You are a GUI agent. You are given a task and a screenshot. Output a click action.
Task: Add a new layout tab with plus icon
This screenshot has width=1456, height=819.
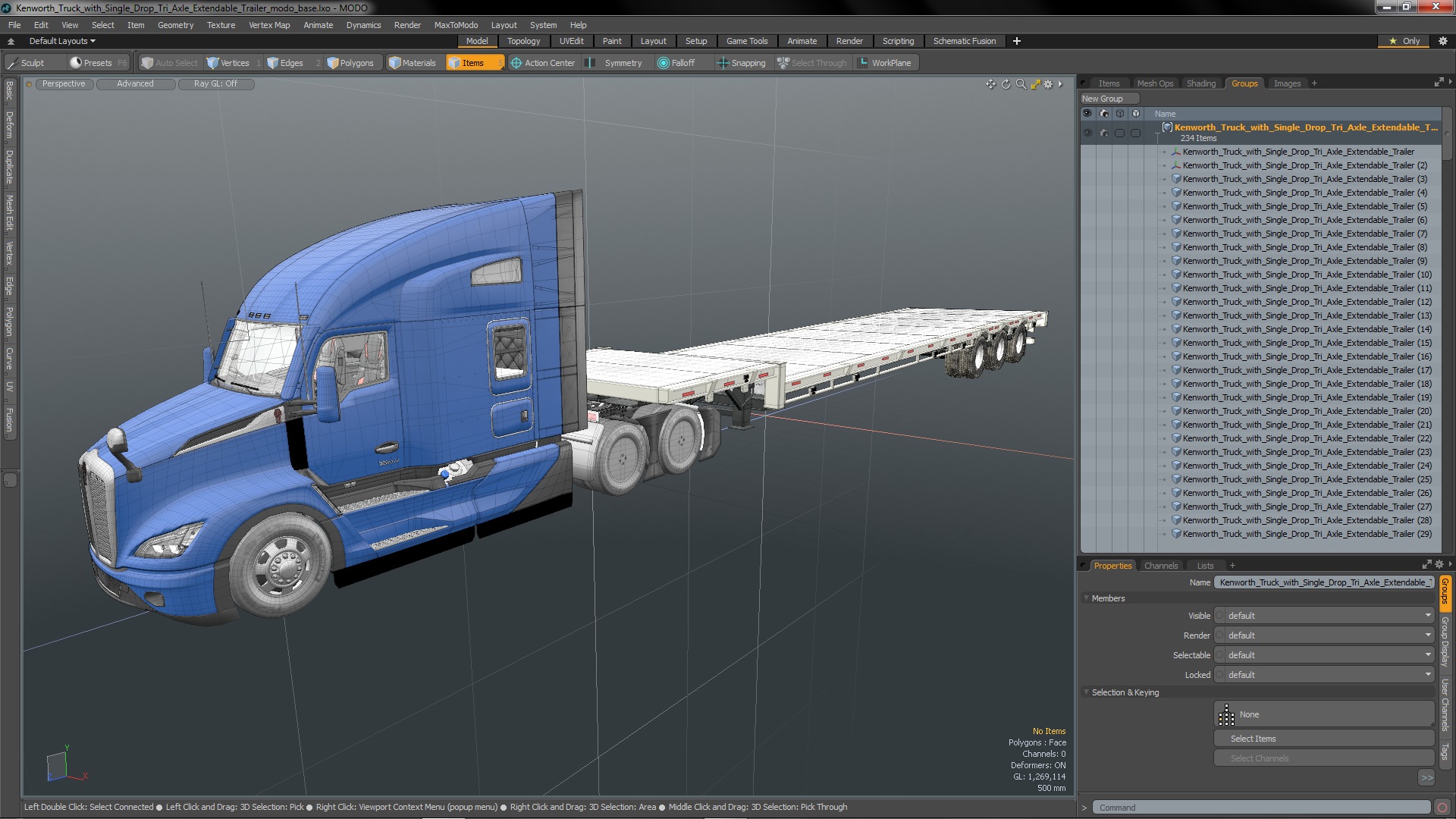tap(1017, 41)
